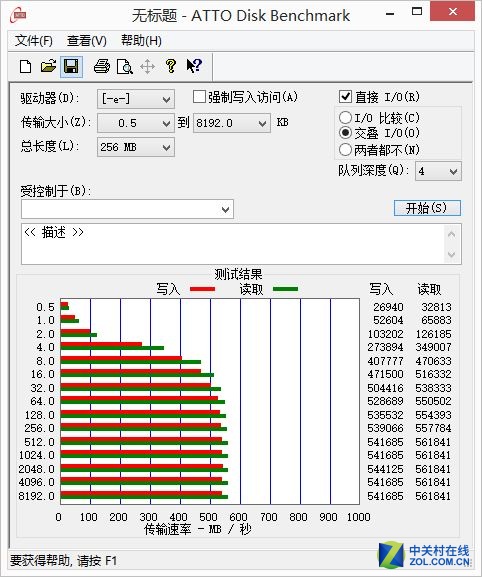Click read value 32813 for 0.5 KB
The height and width of the screenshot is (577, 482).
(x=436, y=307)
